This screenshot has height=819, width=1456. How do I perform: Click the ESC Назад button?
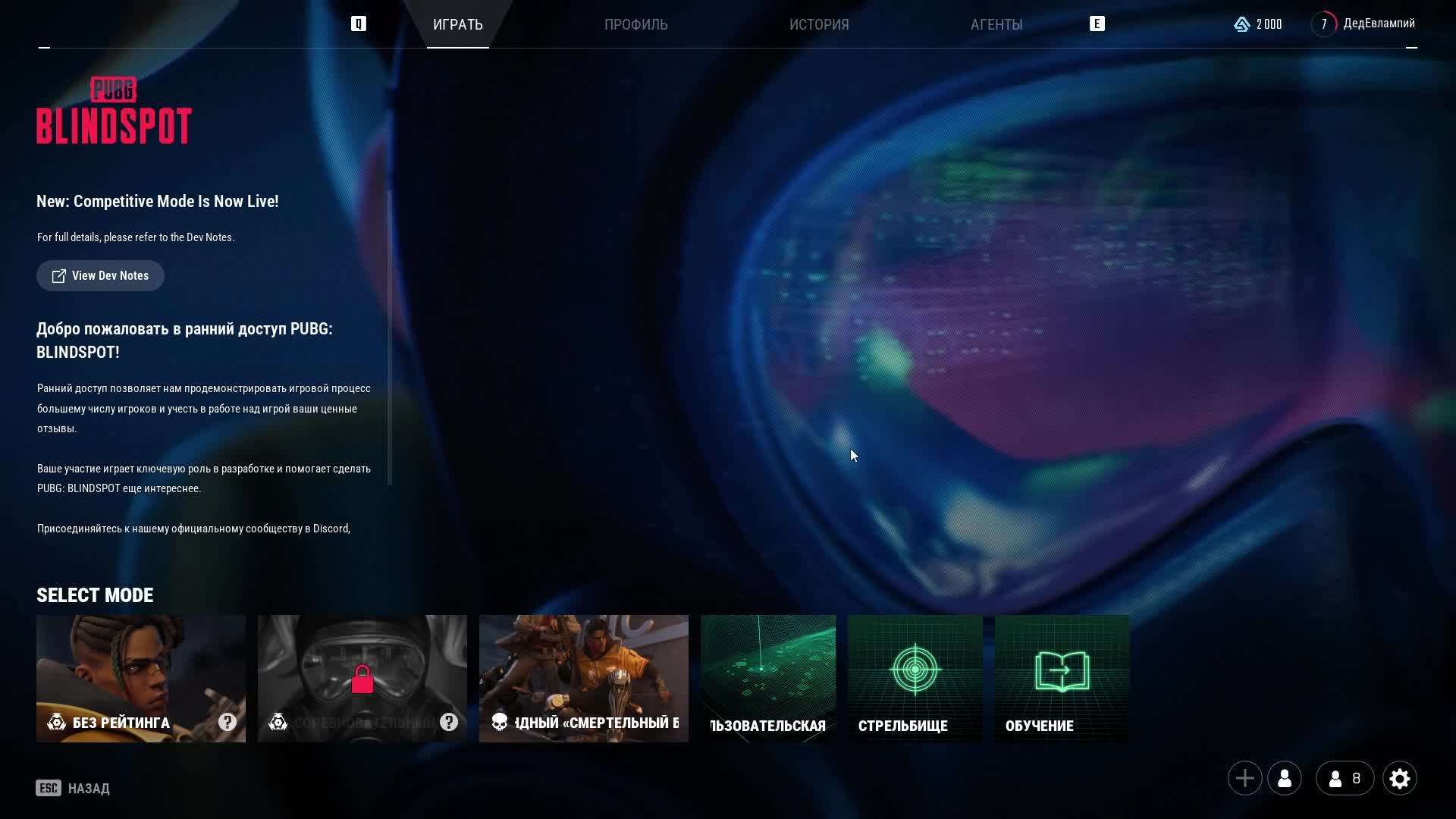[73, 788]
